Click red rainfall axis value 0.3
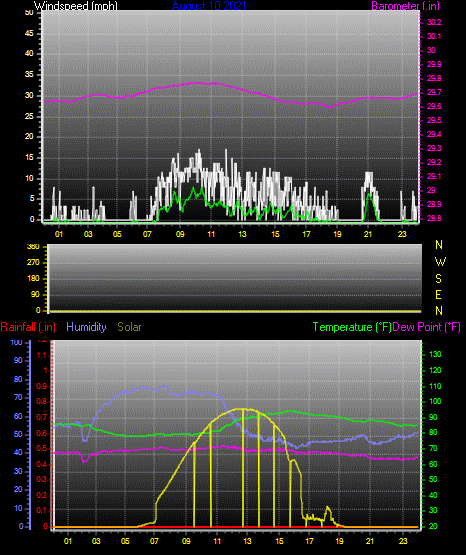This screenshot has height=555, width=466. tap(42, 479)
